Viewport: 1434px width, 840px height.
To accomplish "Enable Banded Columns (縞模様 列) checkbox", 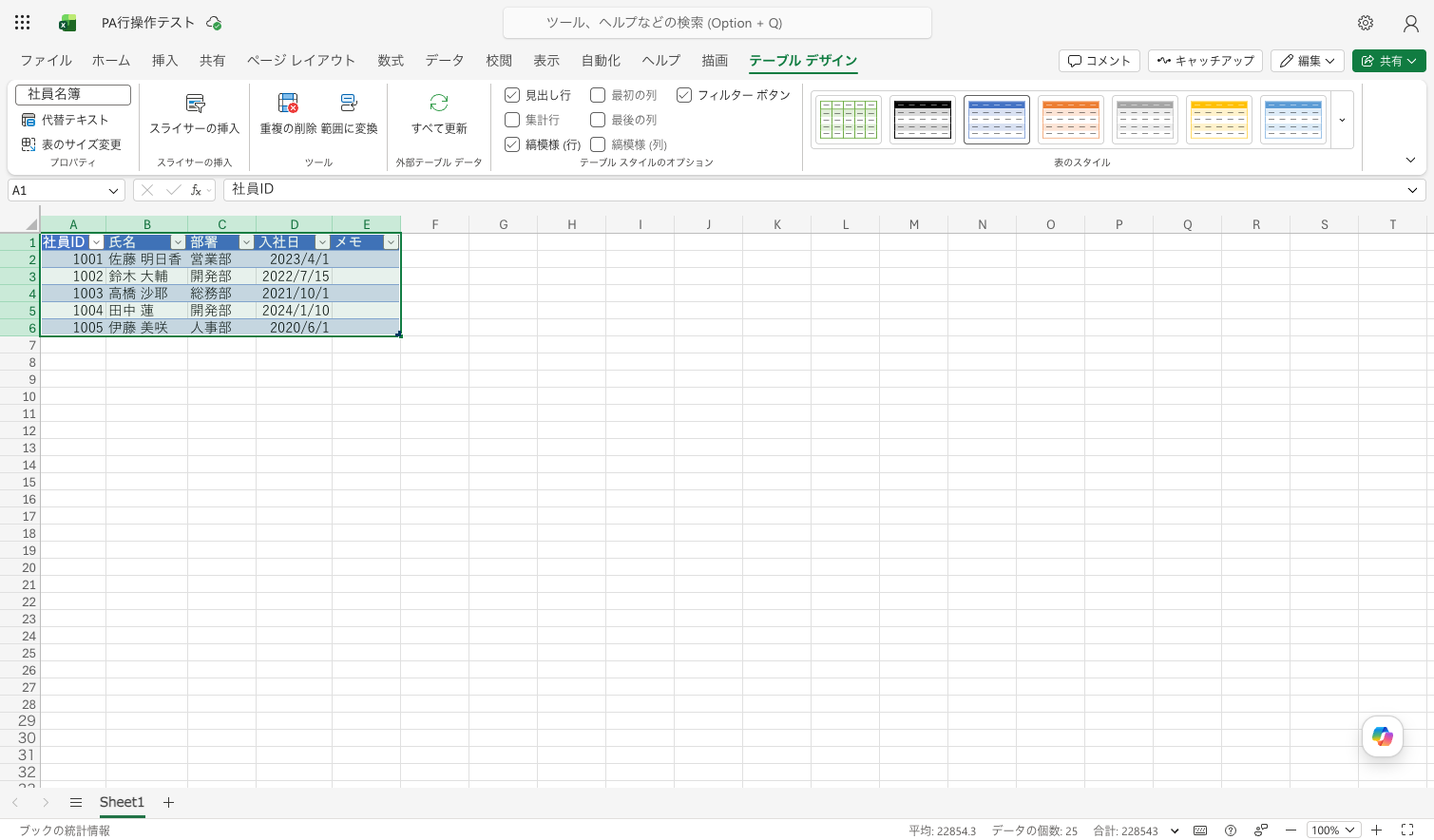I will (598, 144).
